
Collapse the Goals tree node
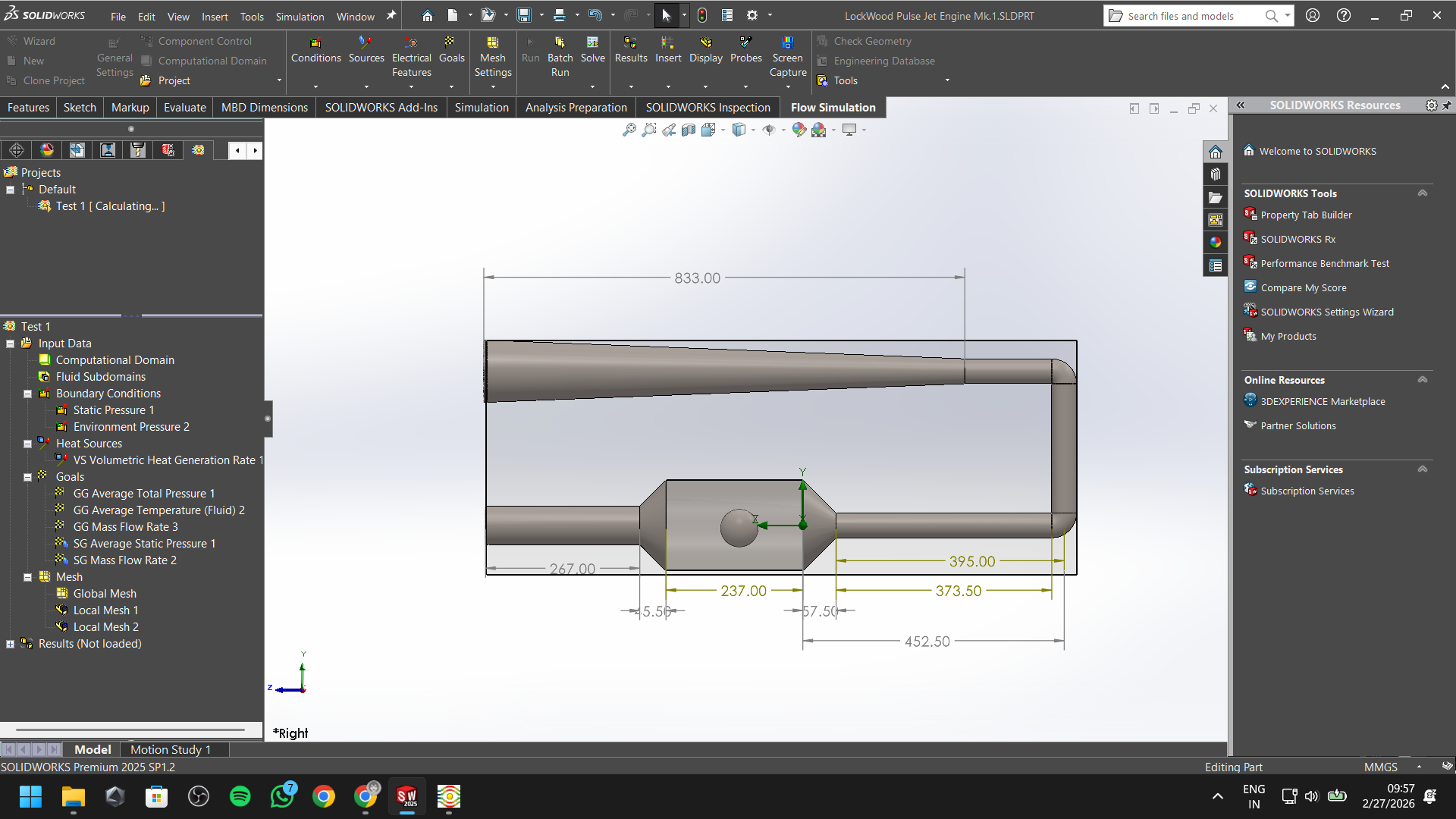pyautogui.click(x=28, y=477)
